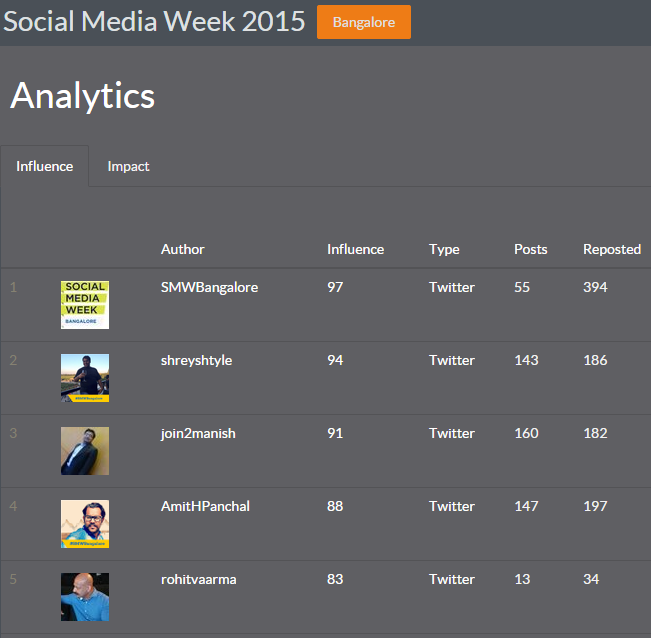Click author name SMWBangalore
The image size is (651, 638).
point(209,287)
